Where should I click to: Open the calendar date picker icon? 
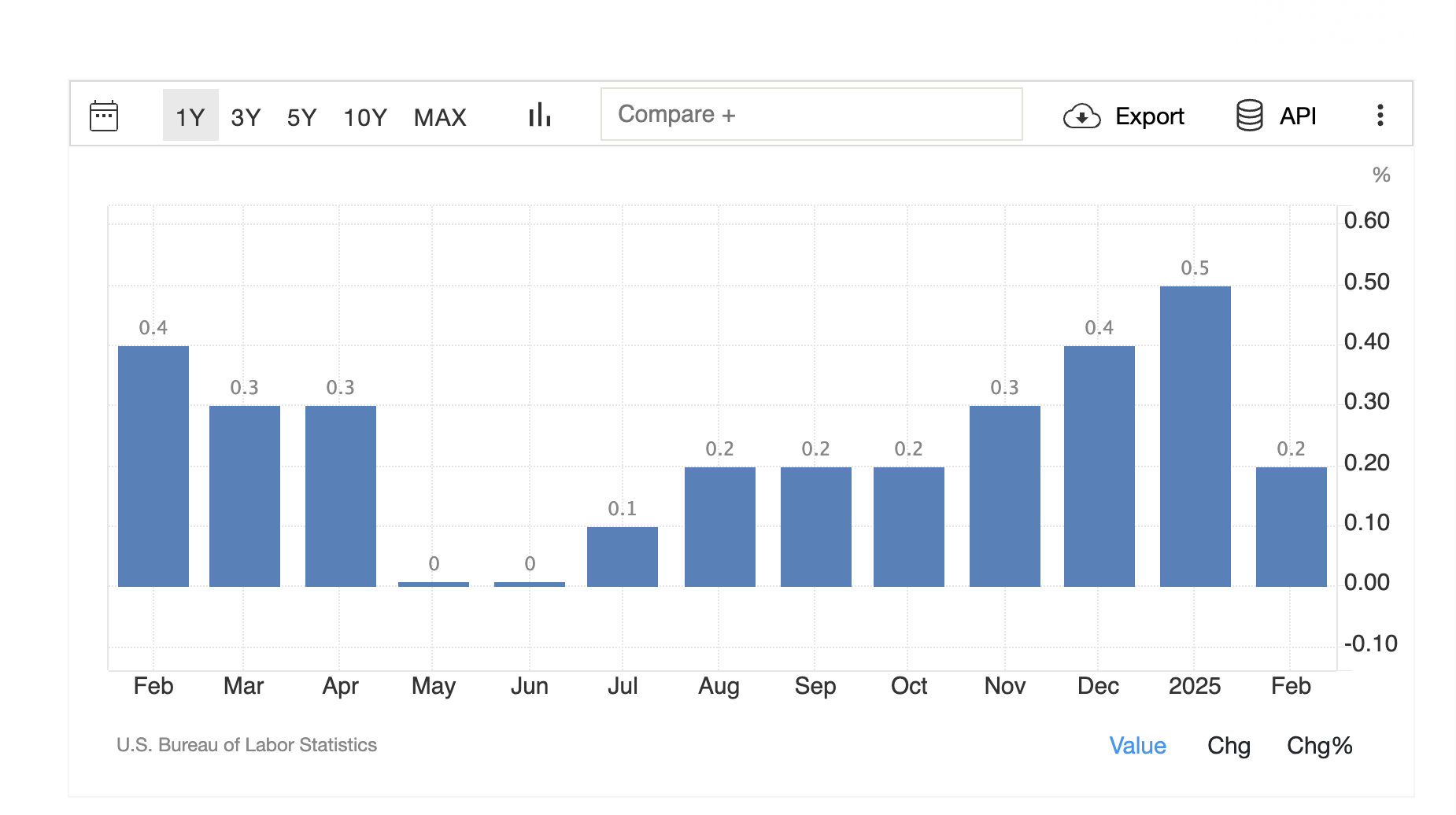[x=104, y=116]
